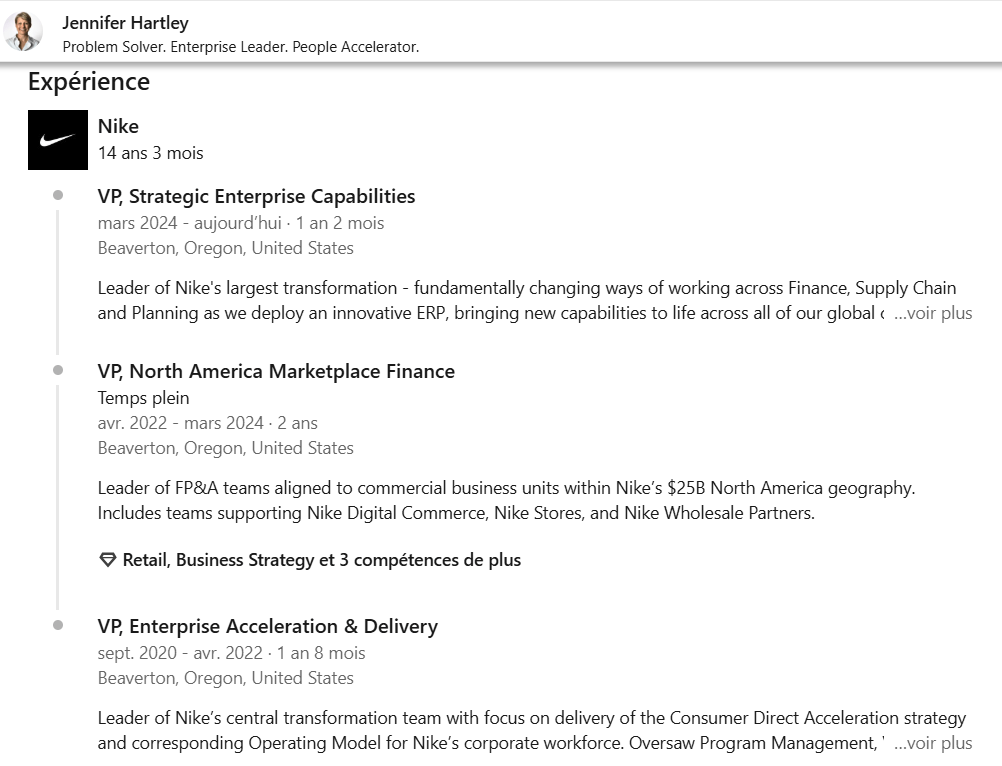Screen dimensions: 1002x766
Task: Click timeline dot for Enterprise Acceleration & Delivery
Action: 58,625
